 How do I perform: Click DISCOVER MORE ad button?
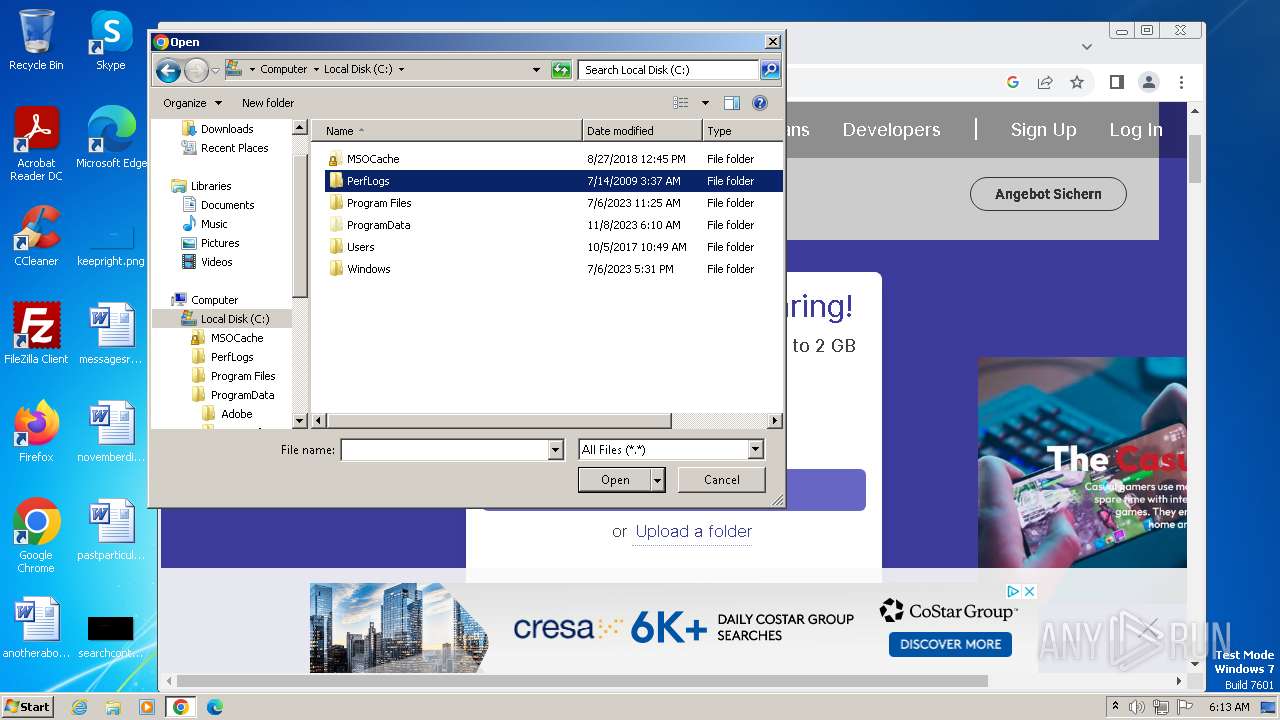point(950,644)
